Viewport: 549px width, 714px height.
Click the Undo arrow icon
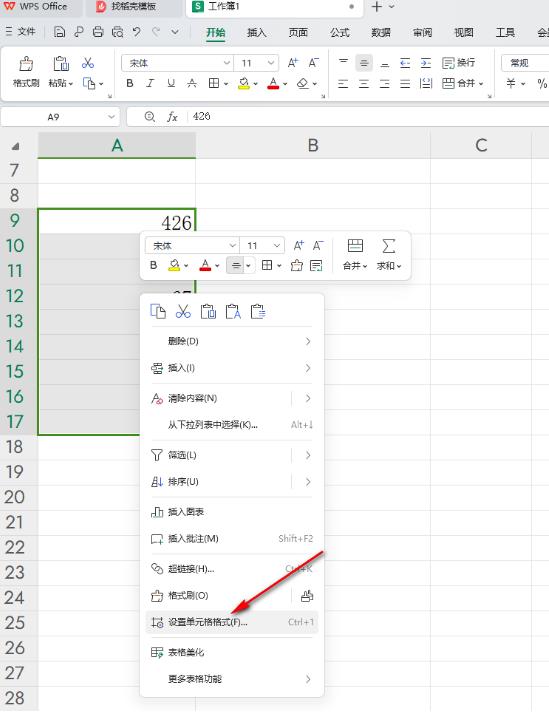tap(137, 32)
